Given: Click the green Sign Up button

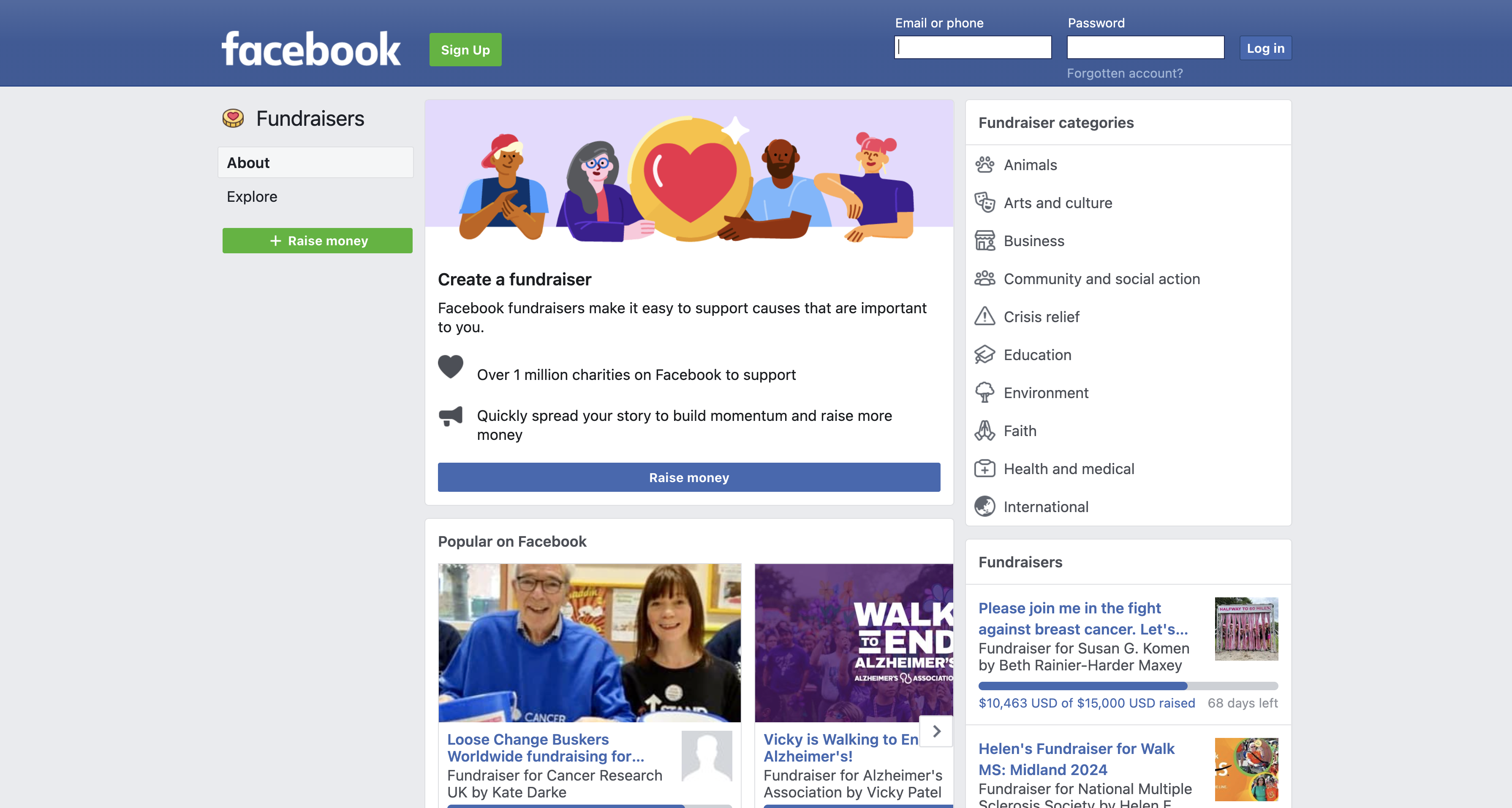Looking at the screenshot, I should 465,50.
